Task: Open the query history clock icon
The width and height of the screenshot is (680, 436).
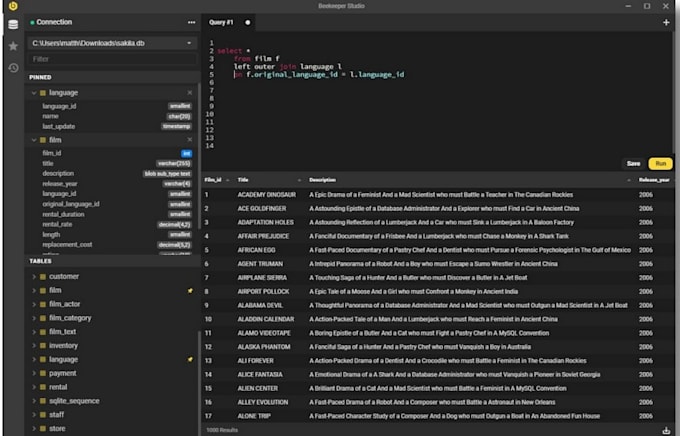Action: pos(13,68)
